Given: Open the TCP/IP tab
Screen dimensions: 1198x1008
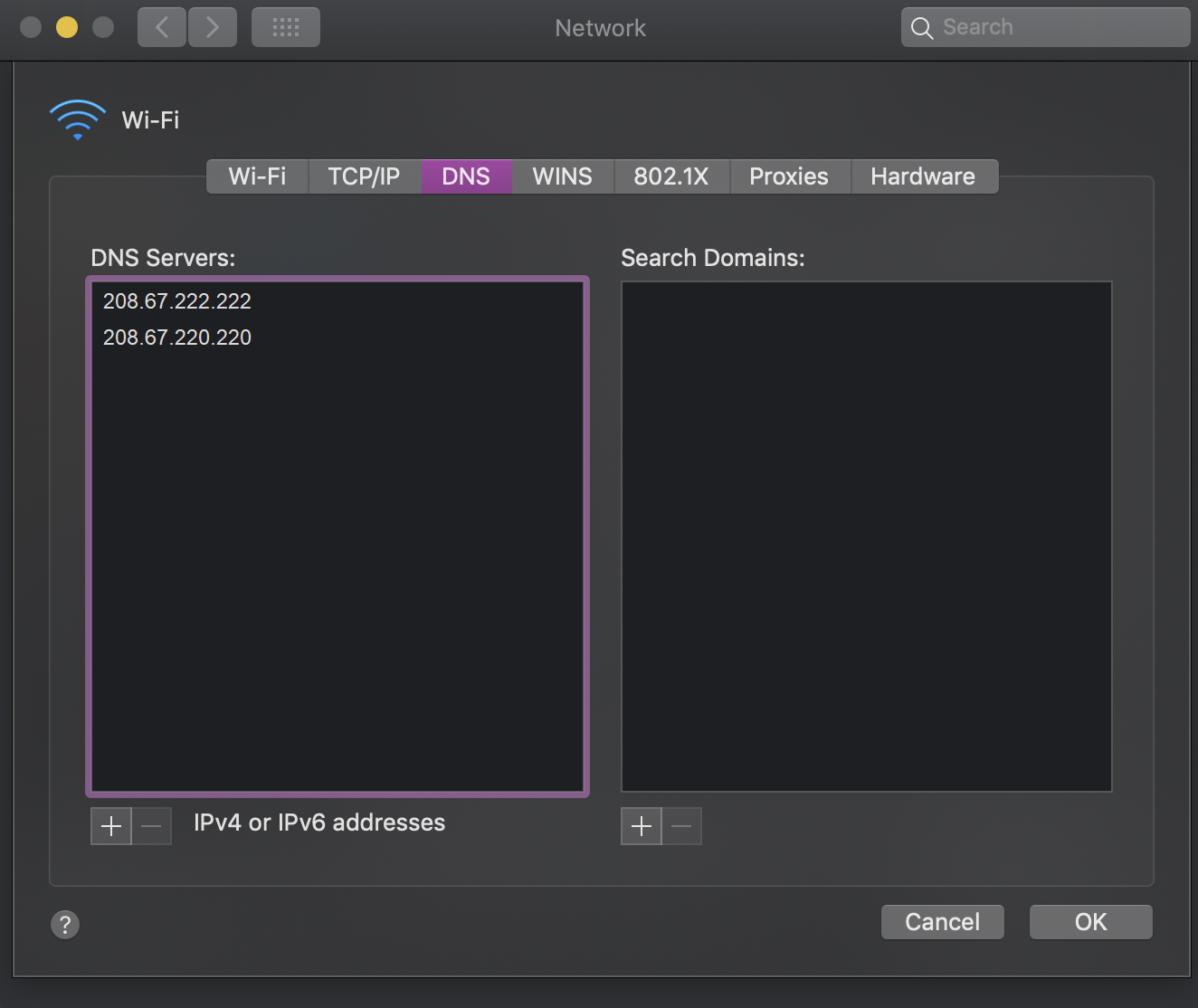Looking at the screenshot, I should 364,176.
